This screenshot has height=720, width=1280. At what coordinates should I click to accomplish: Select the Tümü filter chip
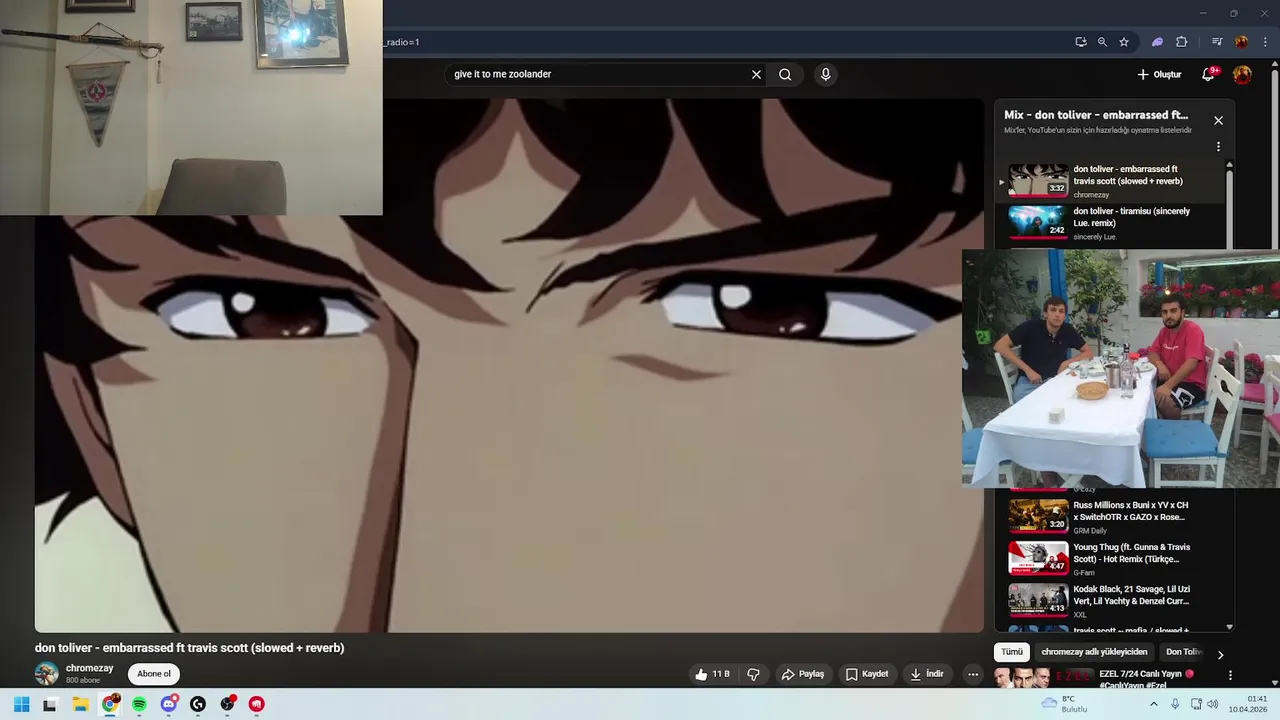(1012, 652)
